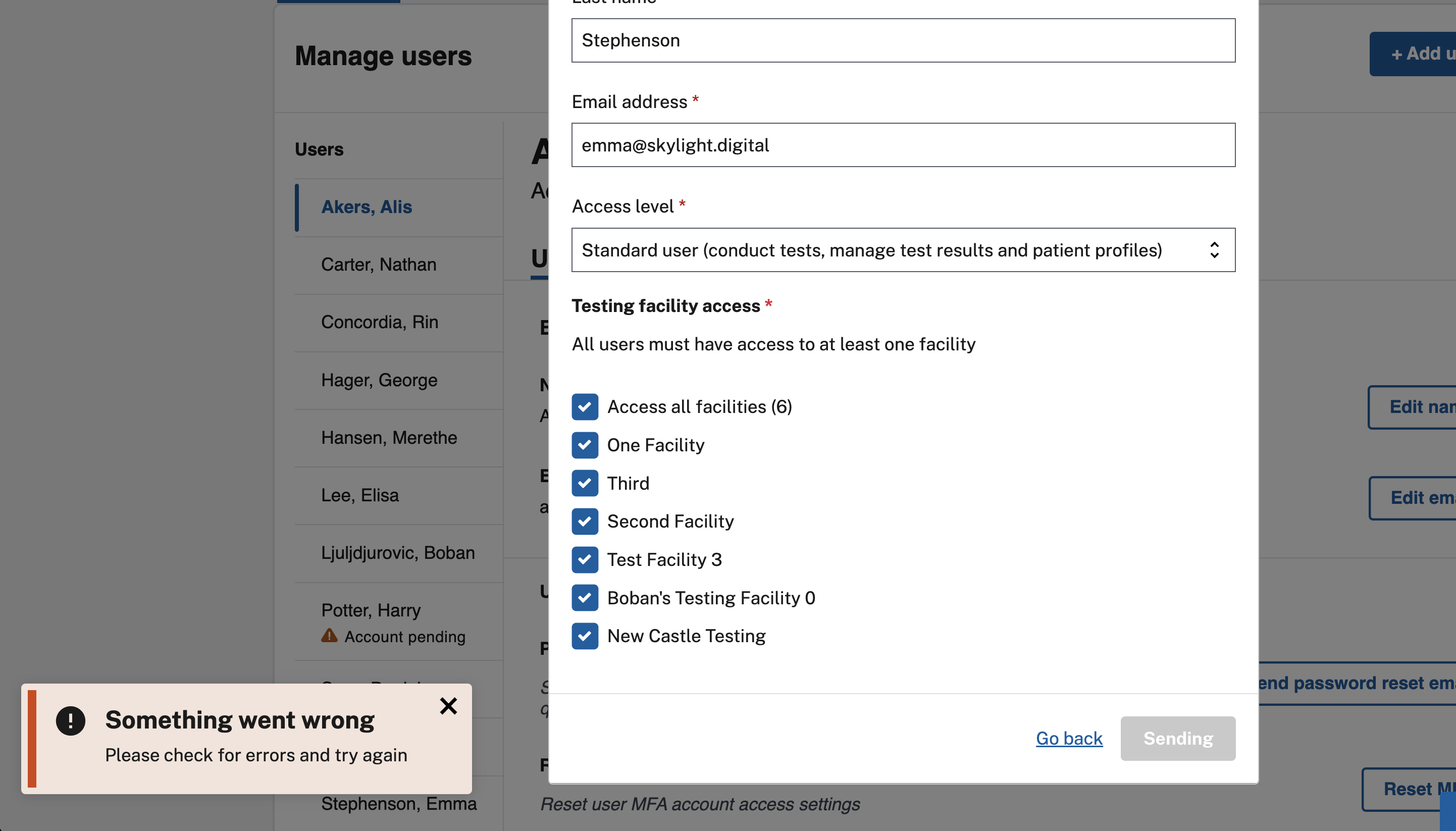Image resolution: width=1456 pixels, height=831 pixels.
Task: Dismiss the Something went wrong alert
Action: point(449,706)
